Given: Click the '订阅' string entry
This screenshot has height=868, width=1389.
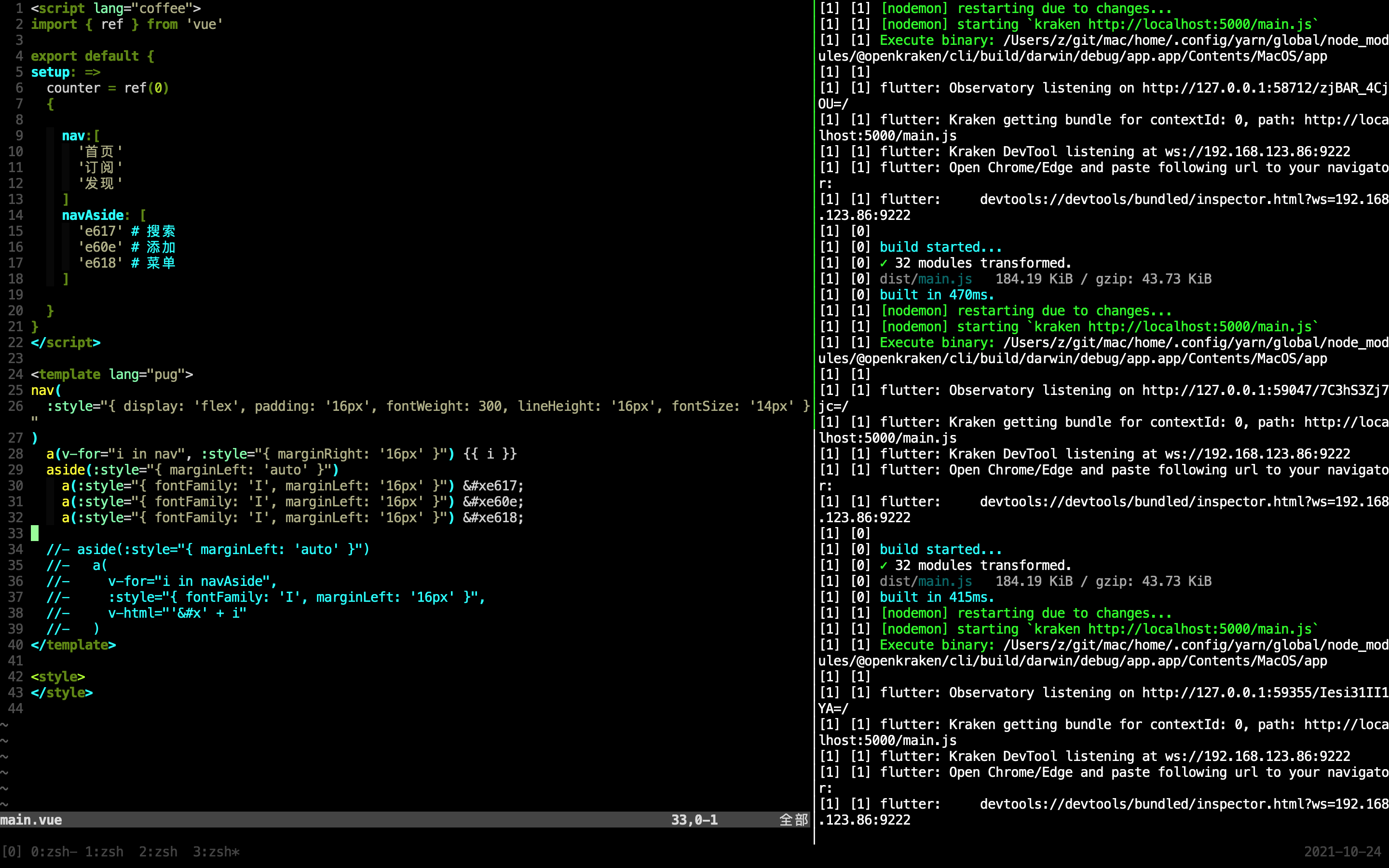Looking at the screenshot, I should [100, 168].
